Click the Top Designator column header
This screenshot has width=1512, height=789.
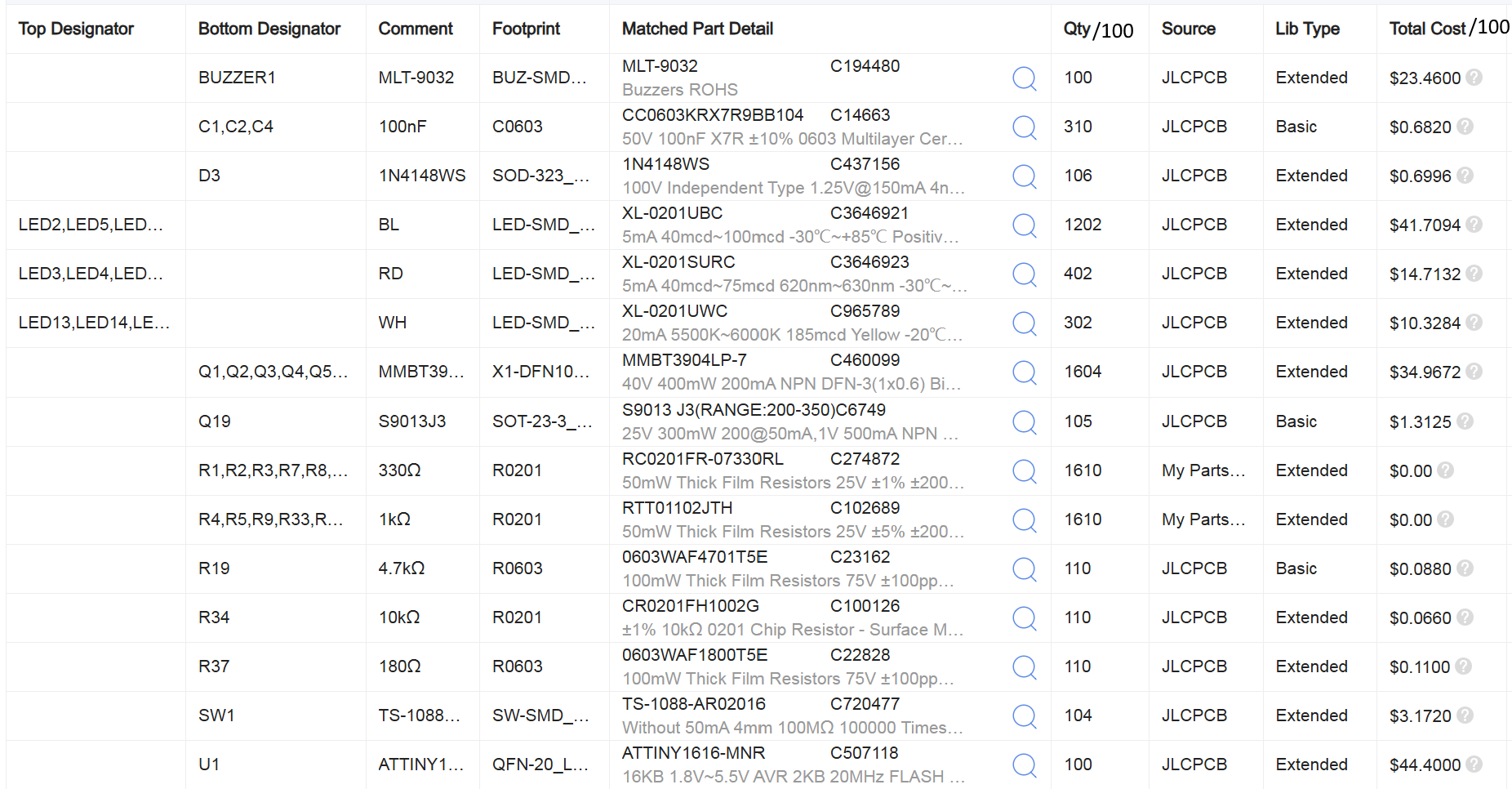click(76, 29)
